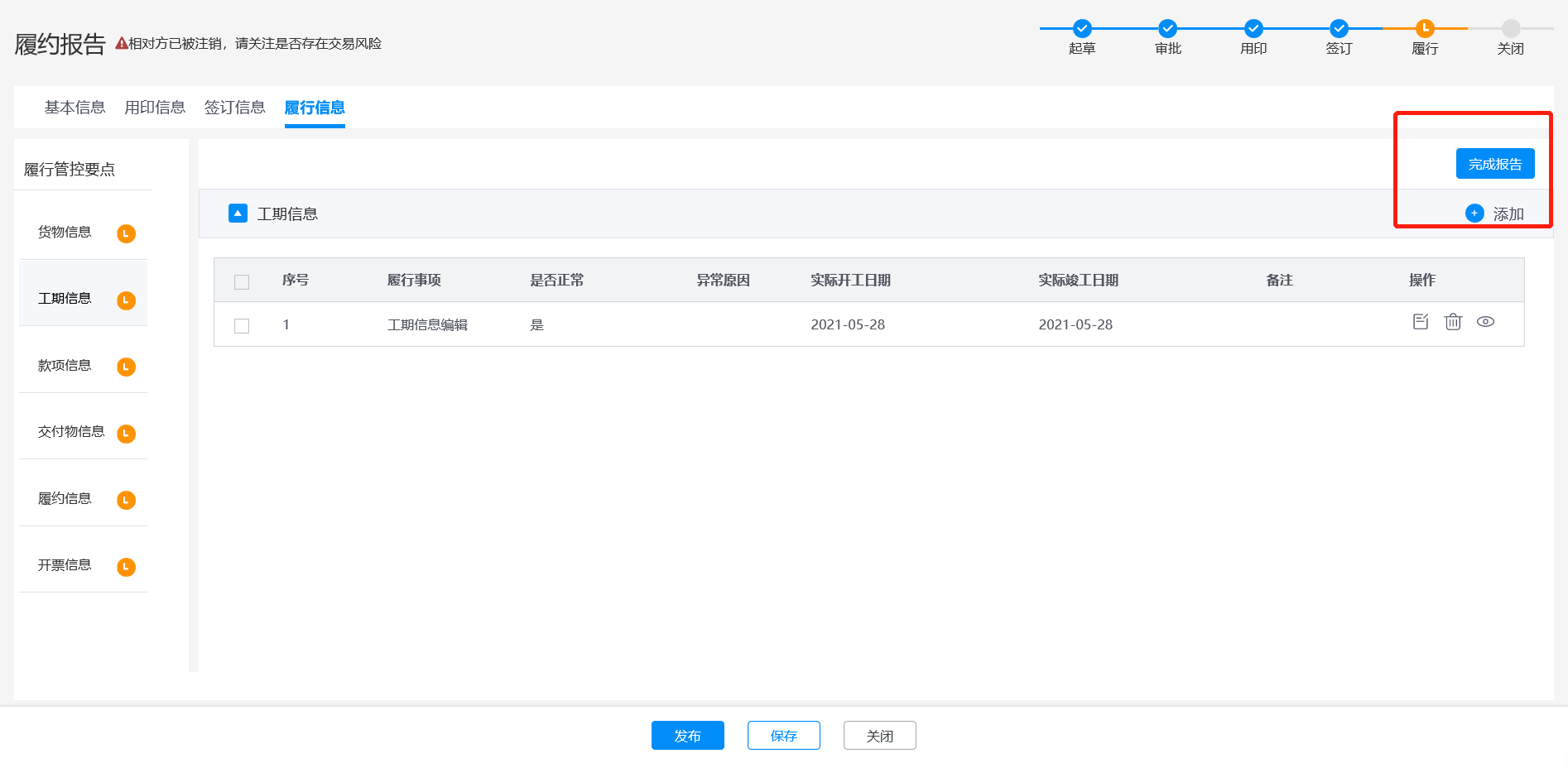The height and width of the screenshot is (768, 1568).
Task: Click orange clock icon beside 货物信息
Action: (x=126, y=234)
